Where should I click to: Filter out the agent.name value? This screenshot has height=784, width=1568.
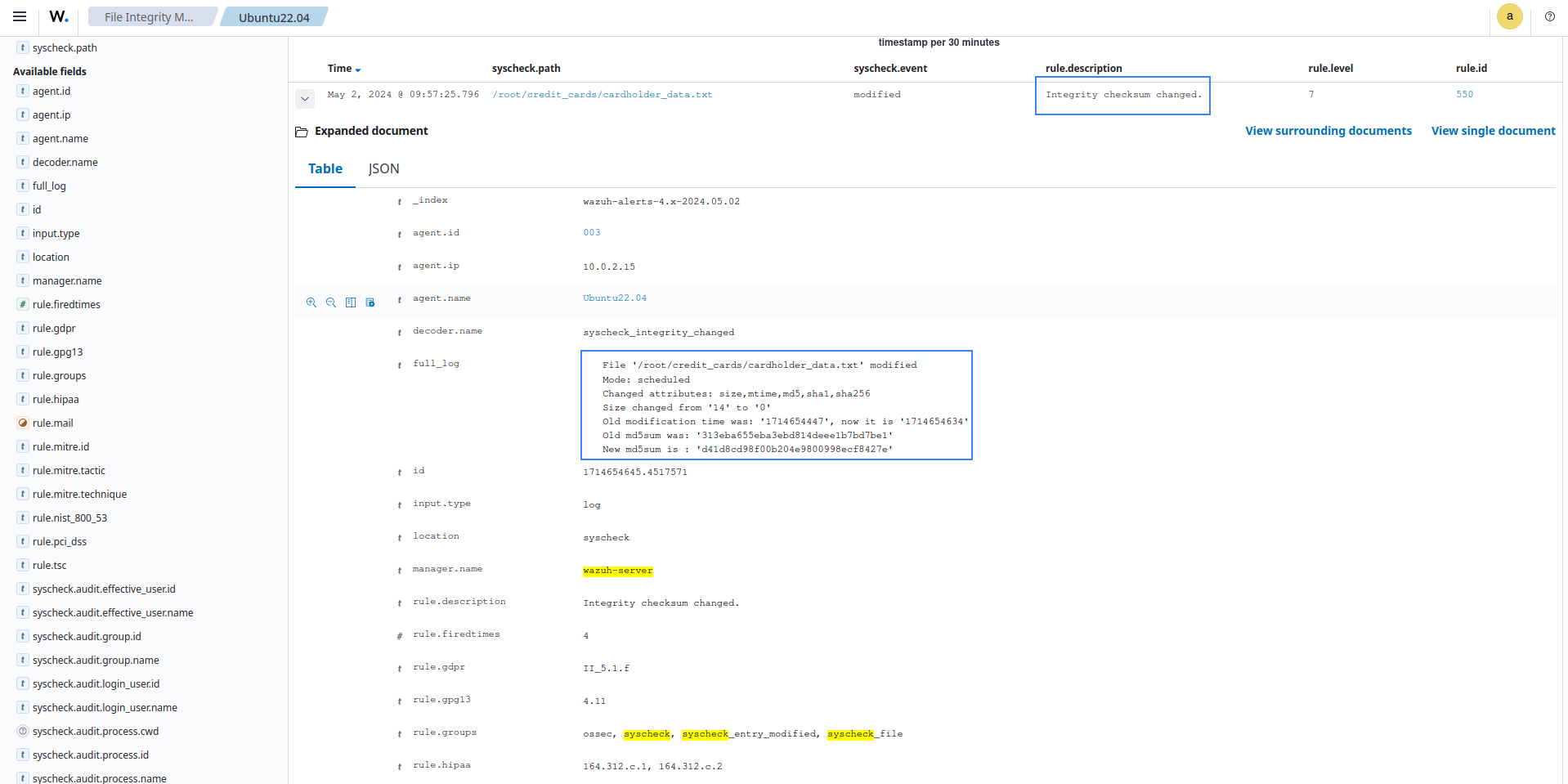(x=331, y=302)
